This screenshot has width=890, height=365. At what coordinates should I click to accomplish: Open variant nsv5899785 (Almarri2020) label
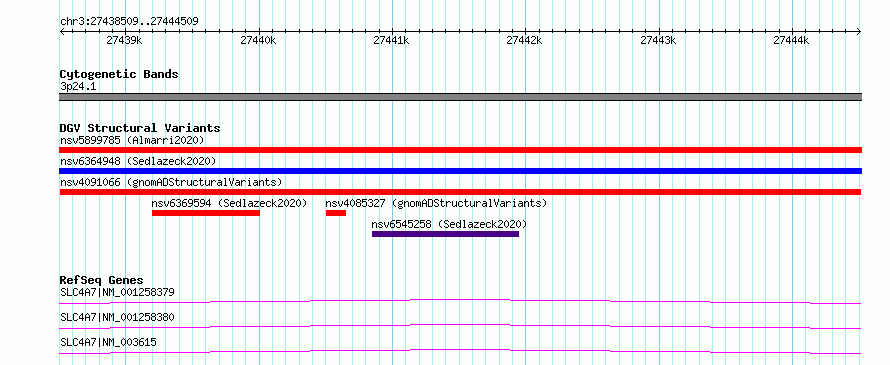click(132, 140)
